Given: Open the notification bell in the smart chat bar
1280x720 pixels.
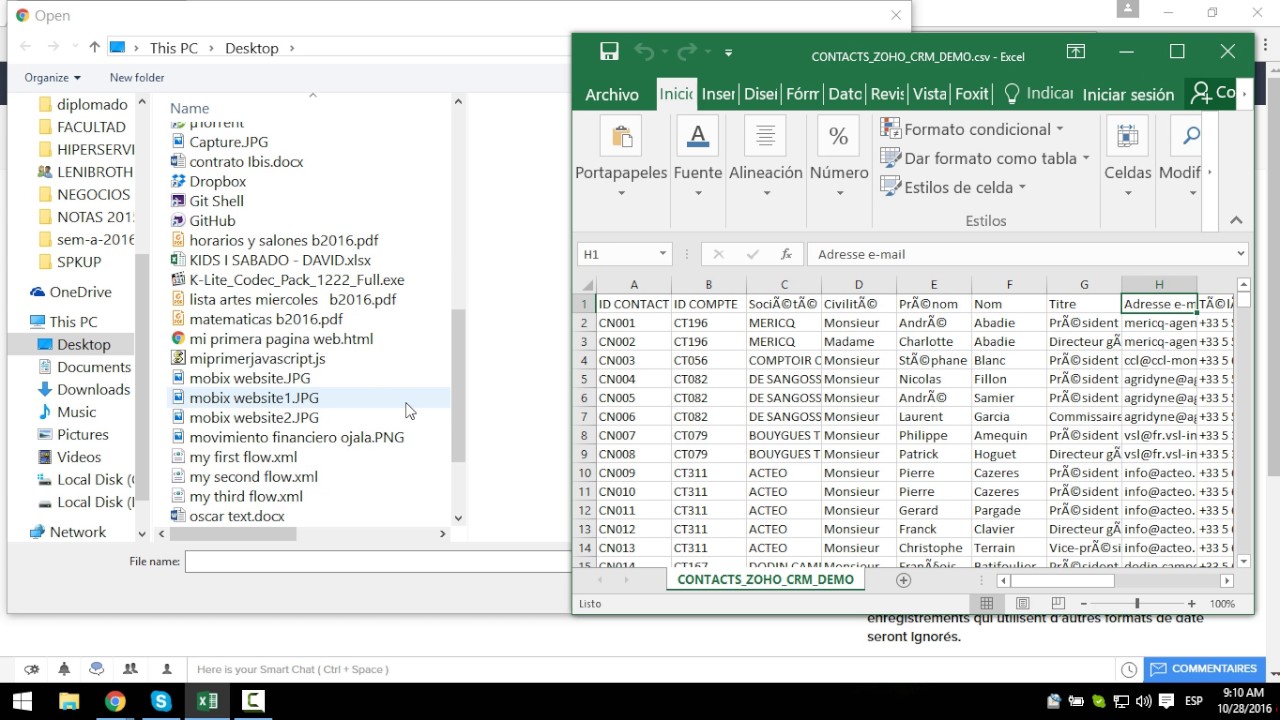Looking at the screenshot, I should coord(64,669).
